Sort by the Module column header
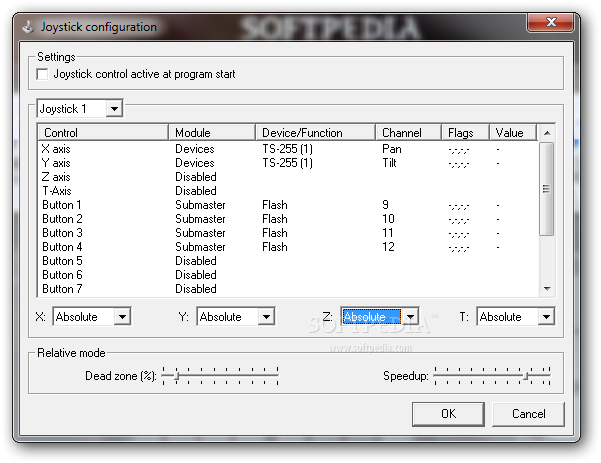 [x=212, y=133]
